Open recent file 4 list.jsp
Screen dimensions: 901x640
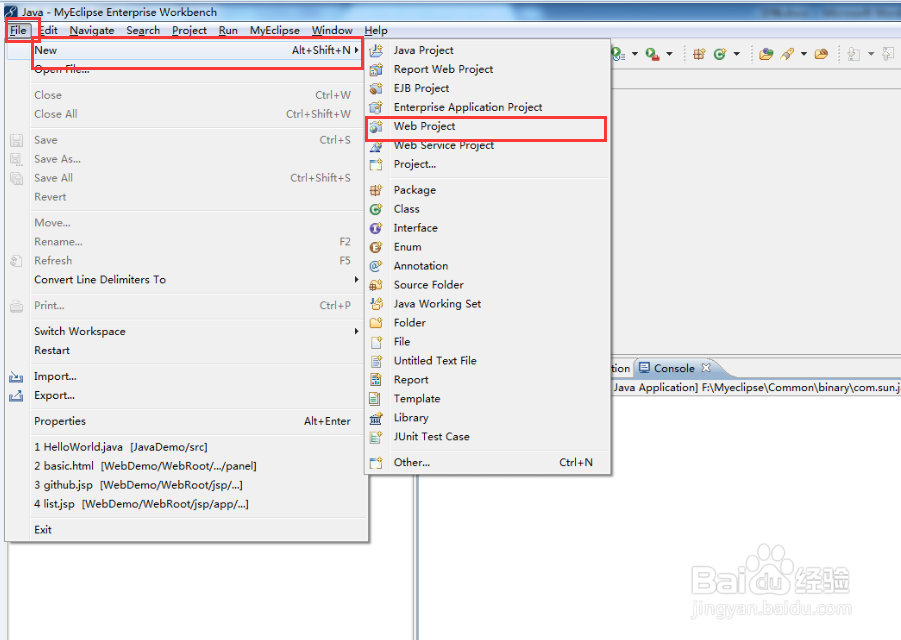(187, 504)
